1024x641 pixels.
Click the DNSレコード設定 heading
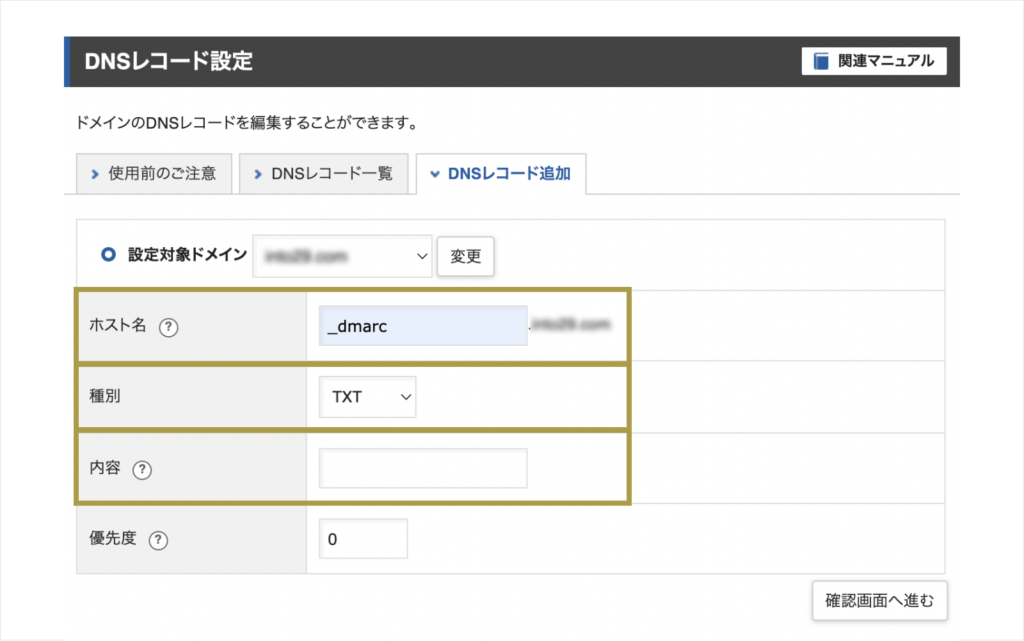tap(168, 61)
